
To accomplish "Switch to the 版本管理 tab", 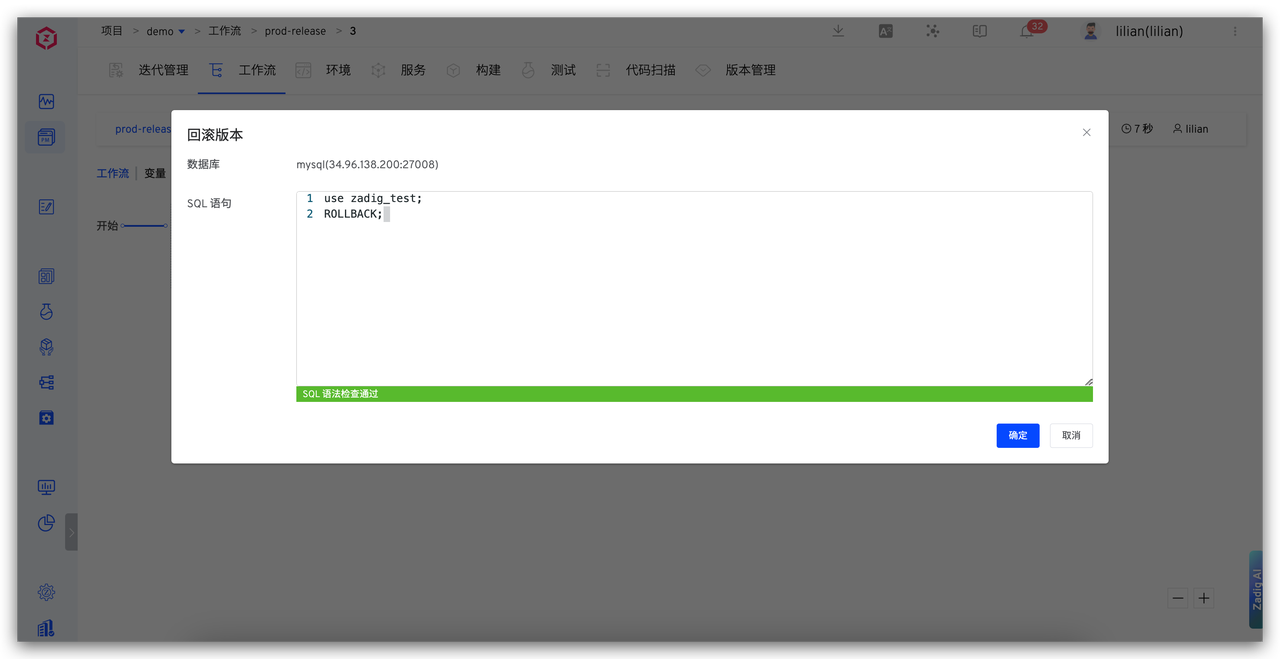I will (x=750, y=70).
